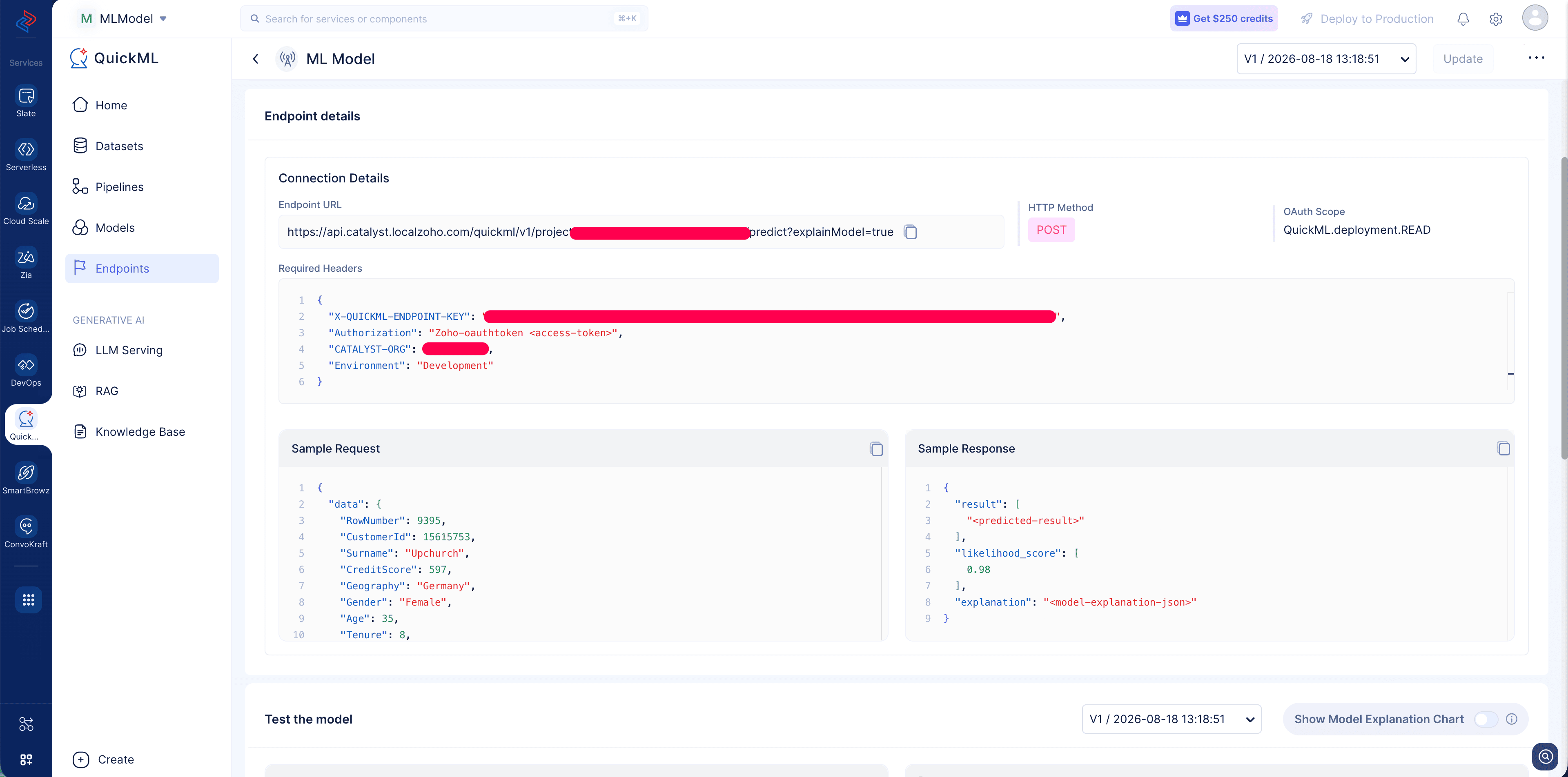Click the 0.98 likelihood score value
The width and height of the screenshot is (1568, 777).
(978, 570)
